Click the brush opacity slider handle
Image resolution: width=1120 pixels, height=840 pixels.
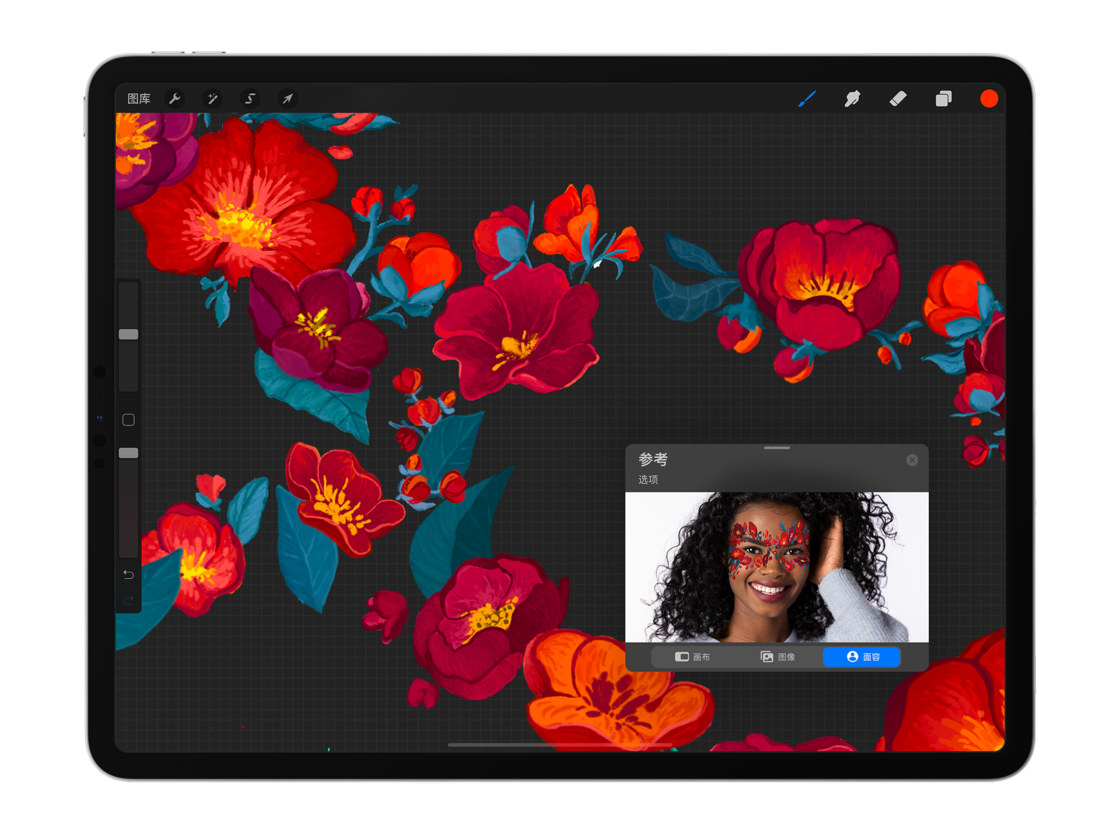click(x=129, y=453)
